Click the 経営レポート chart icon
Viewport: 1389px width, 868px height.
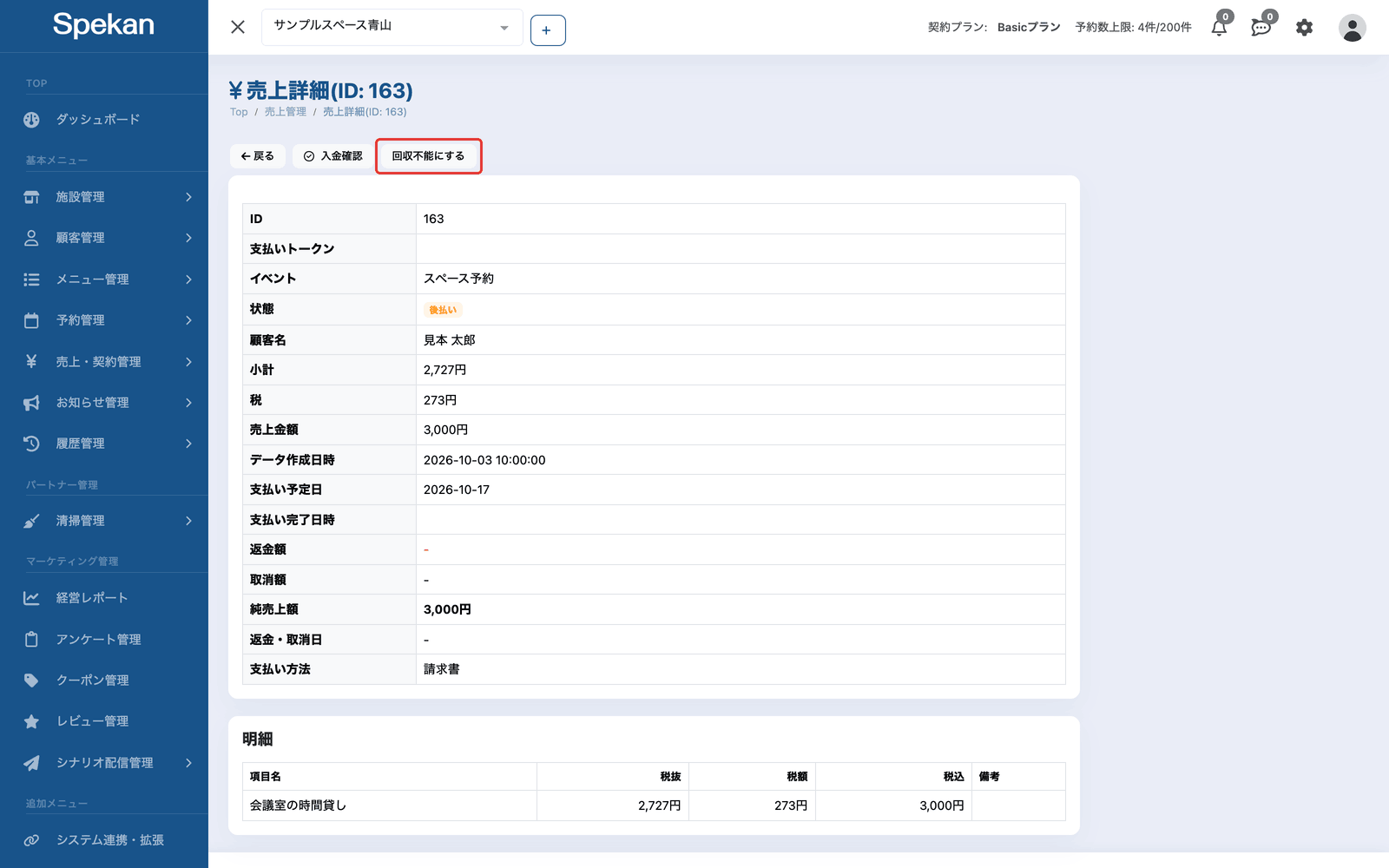point(31,598)
